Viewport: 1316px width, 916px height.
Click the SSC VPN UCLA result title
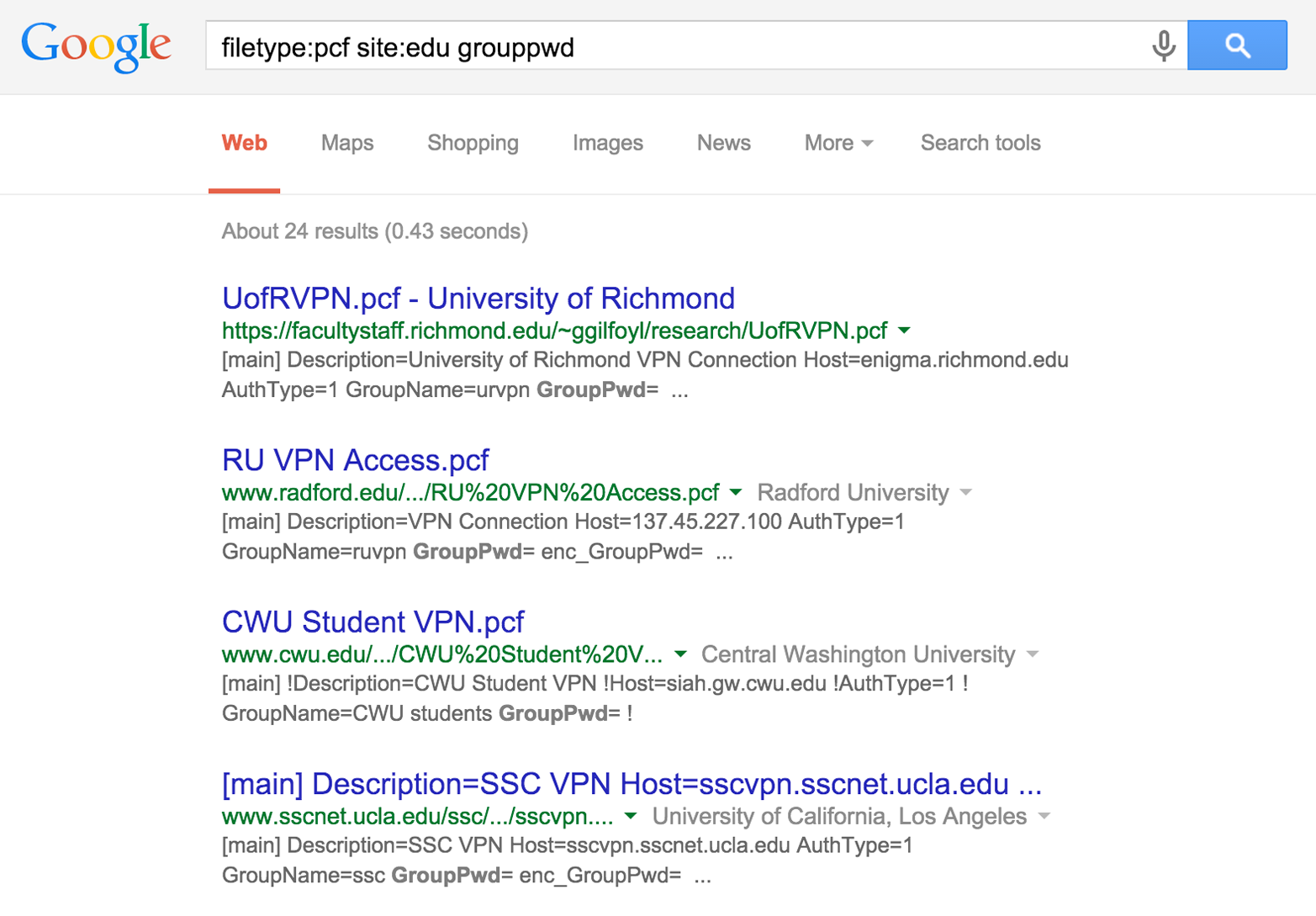pyautogui.click(x=631, y=785)
